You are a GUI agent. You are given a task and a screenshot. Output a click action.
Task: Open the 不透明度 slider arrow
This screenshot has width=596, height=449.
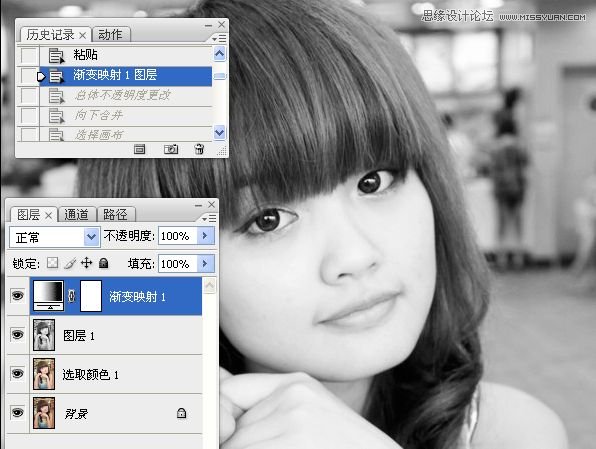(x=205, y=236)
